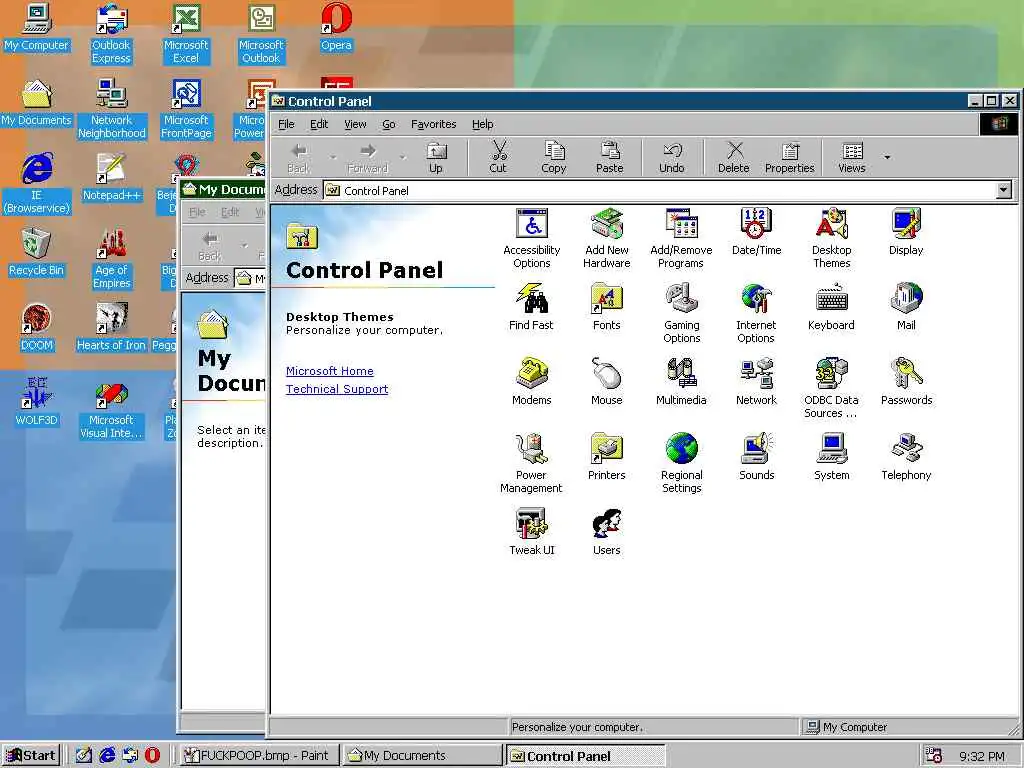Click the Delete toolbar button
Screen dimensions: 1024x768
tap(733, 158)
